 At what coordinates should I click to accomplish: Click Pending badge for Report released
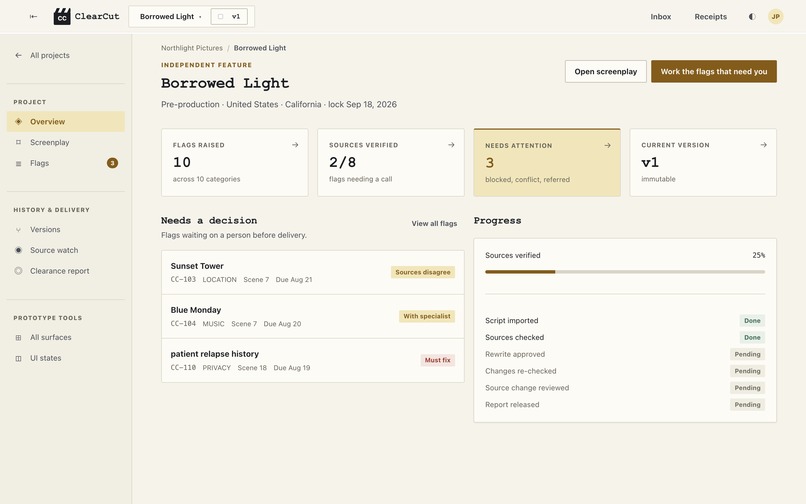pos(747,405)
